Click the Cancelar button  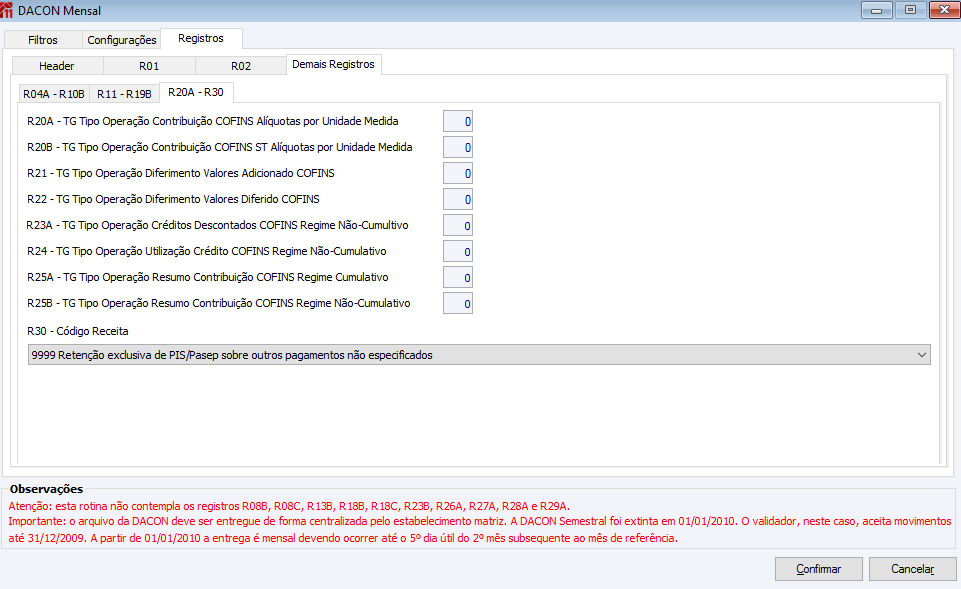pyautogui.click(x=913, y=569)
